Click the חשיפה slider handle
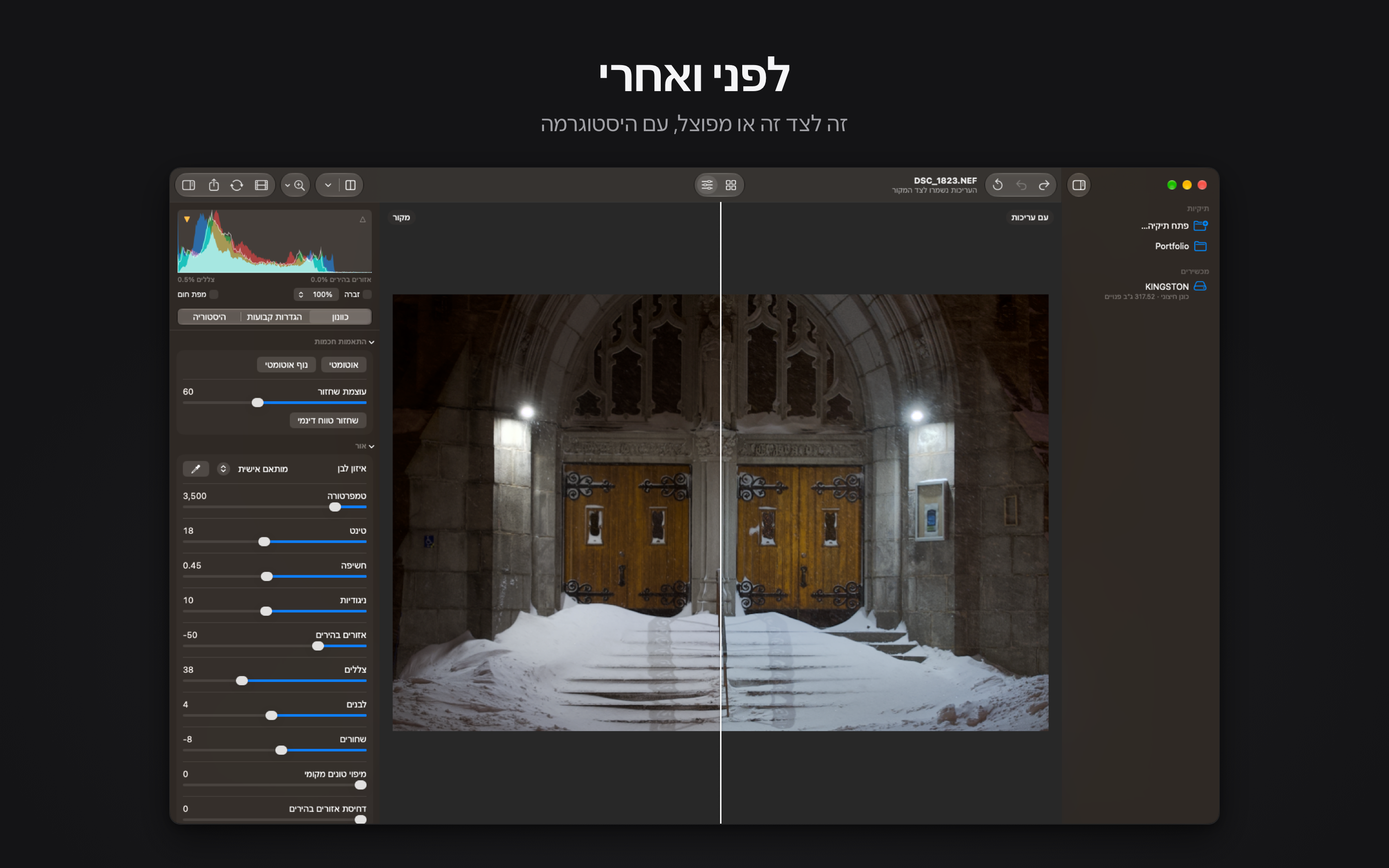The width and height of the screenshot is (1389, 868). point(267,576)
